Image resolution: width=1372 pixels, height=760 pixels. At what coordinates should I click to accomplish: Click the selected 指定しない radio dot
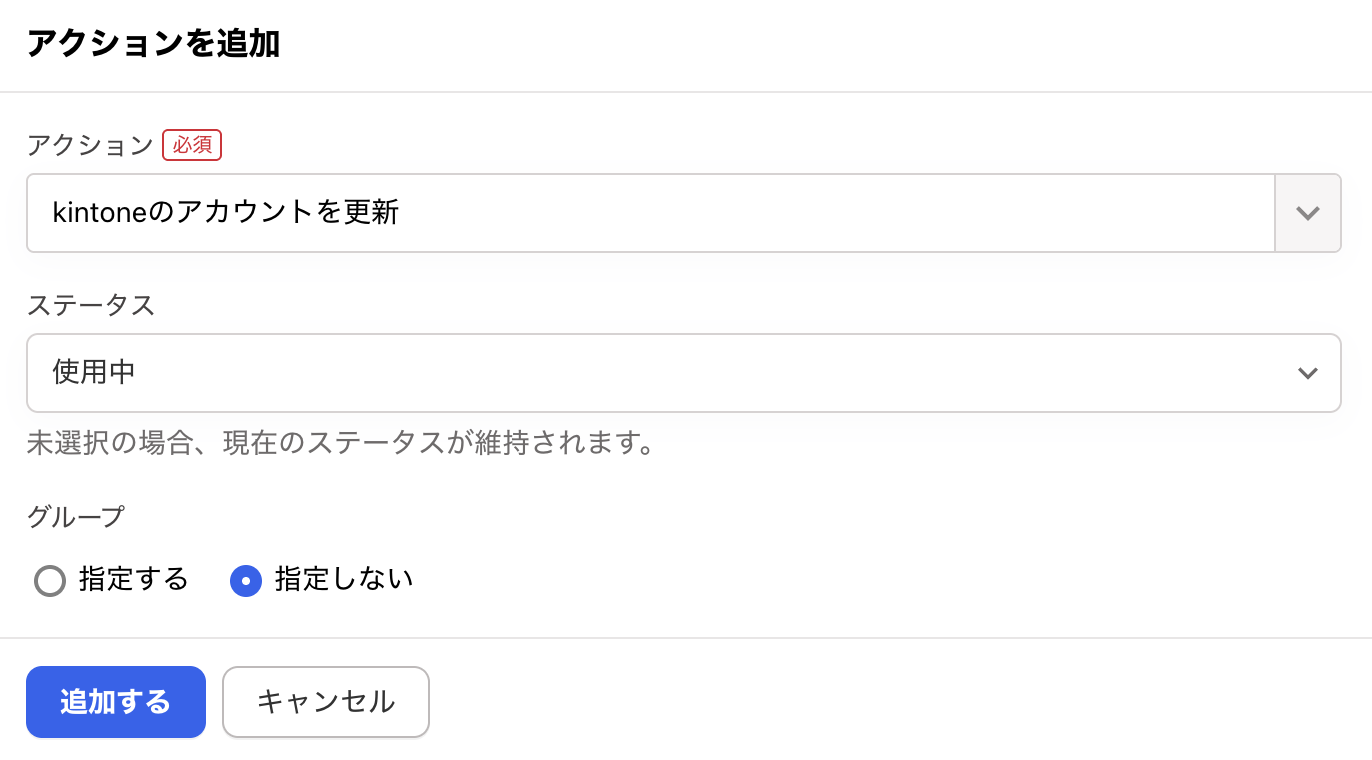(x=246, y=580)
